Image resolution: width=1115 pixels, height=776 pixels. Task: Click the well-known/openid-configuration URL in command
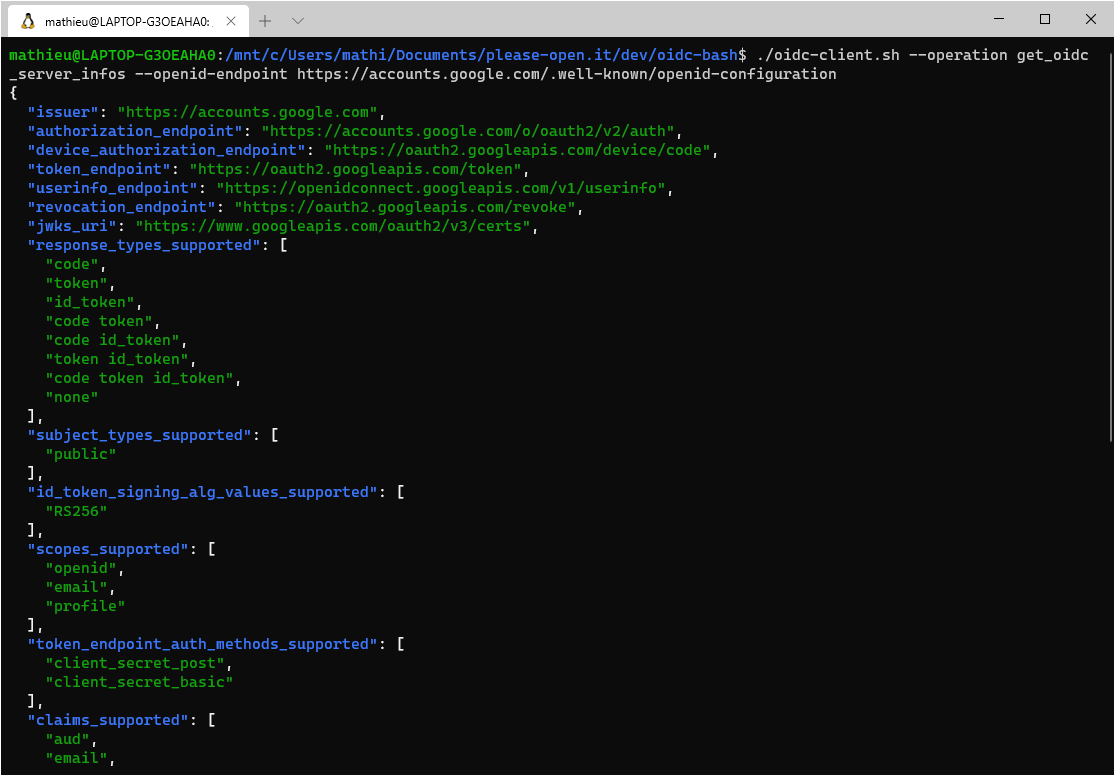[566, 74]
